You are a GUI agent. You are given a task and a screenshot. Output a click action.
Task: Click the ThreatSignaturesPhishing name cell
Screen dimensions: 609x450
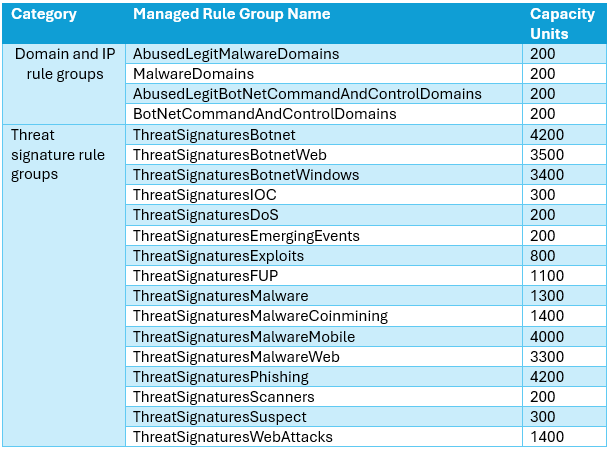pyautogui.click(x=221, y=377)
